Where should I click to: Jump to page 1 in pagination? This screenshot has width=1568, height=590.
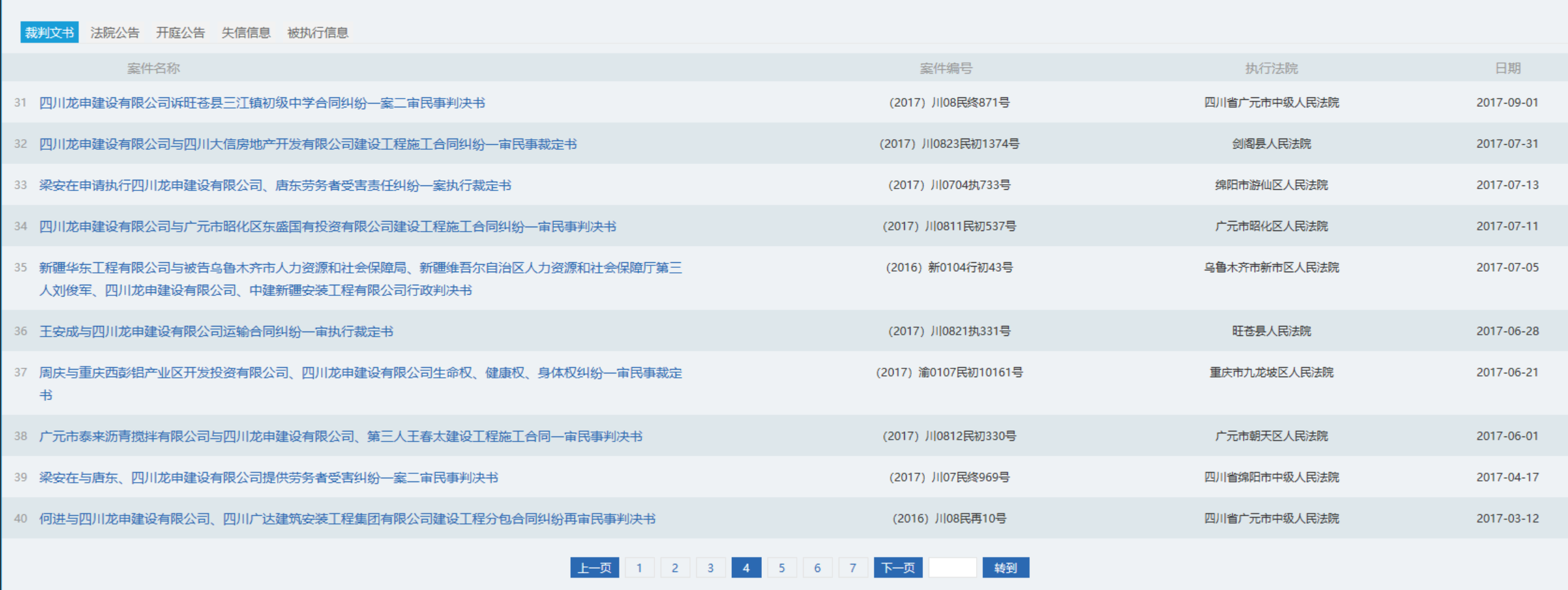coord(639,568)
